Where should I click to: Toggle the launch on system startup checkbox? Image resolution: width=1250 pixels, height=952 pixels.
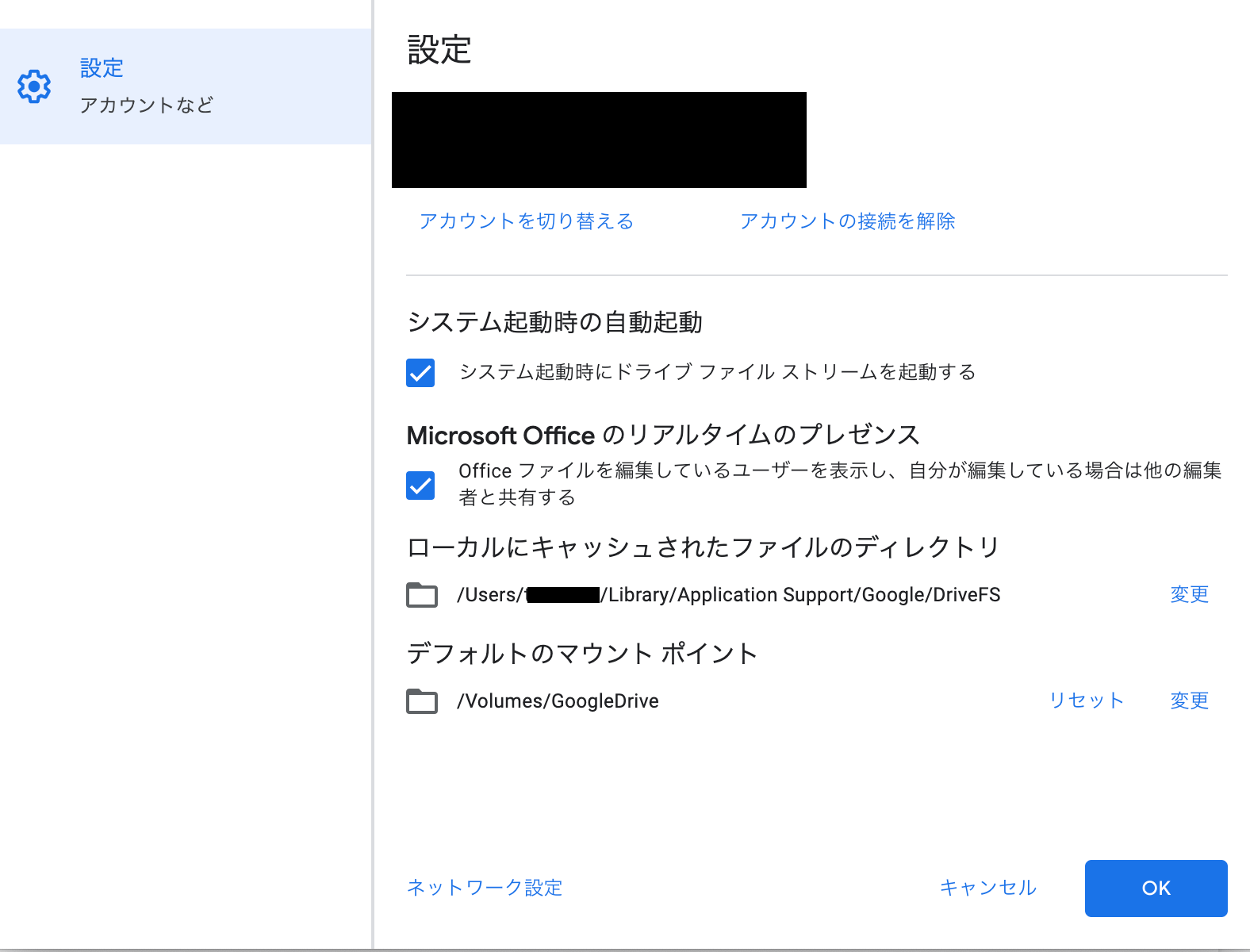[420, 373]
